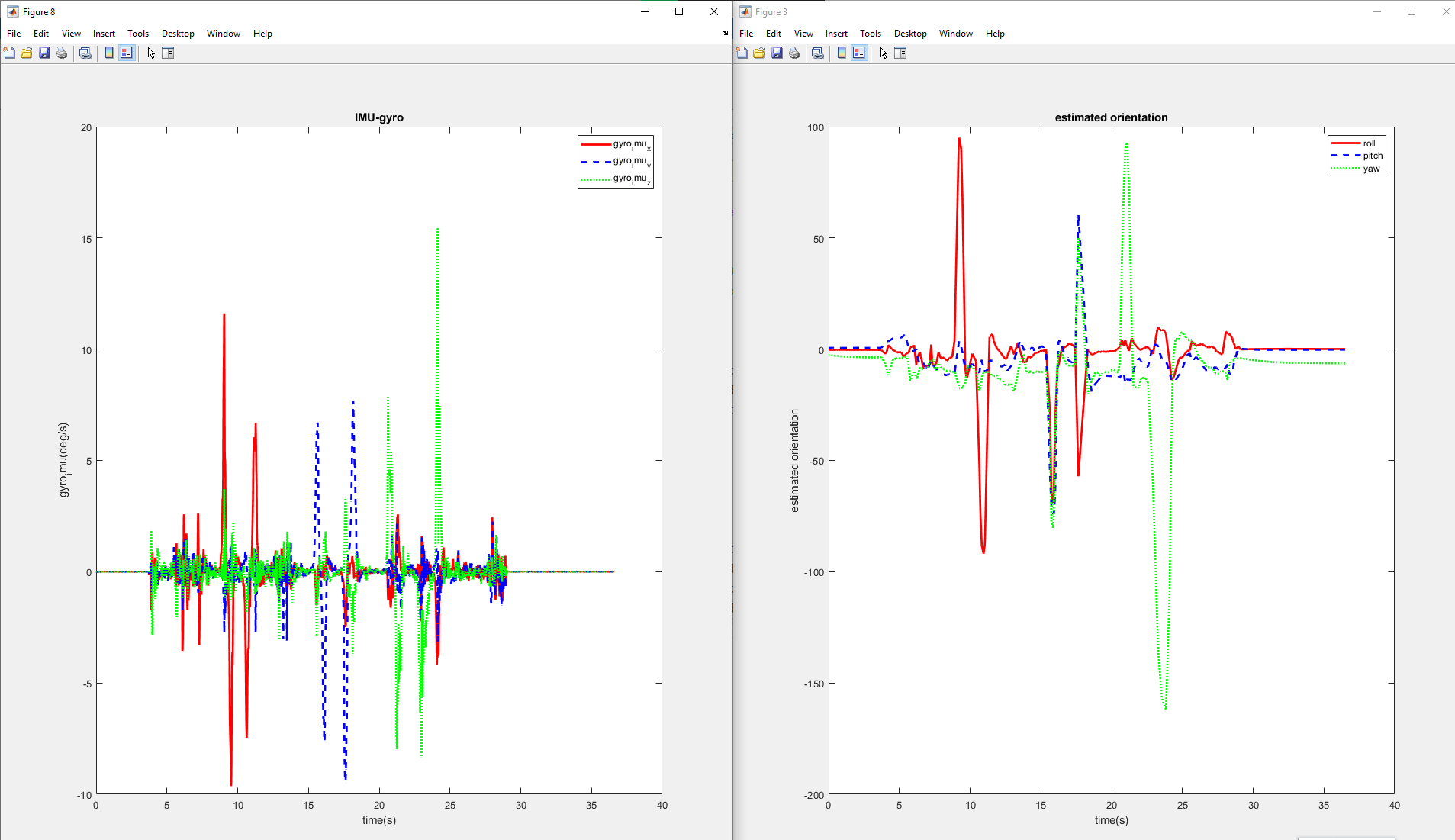Viewport: 1455px width, 840px height.
Task: Click small arrow at right of Figure 8 menubar
Action: point(725,34)
